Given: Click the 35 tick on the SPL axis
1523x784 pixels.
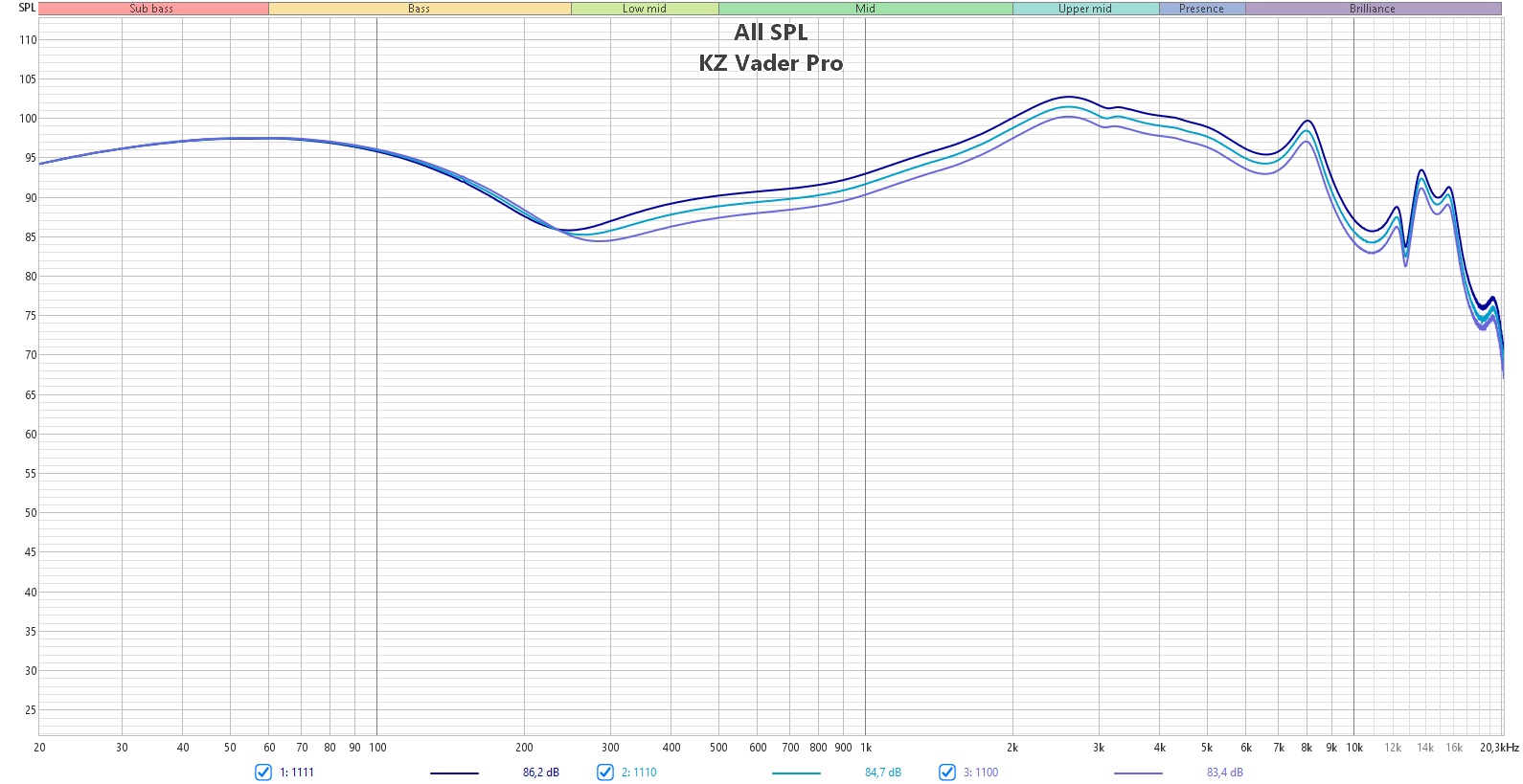Looking at the screenshot, I should (31, 632).
